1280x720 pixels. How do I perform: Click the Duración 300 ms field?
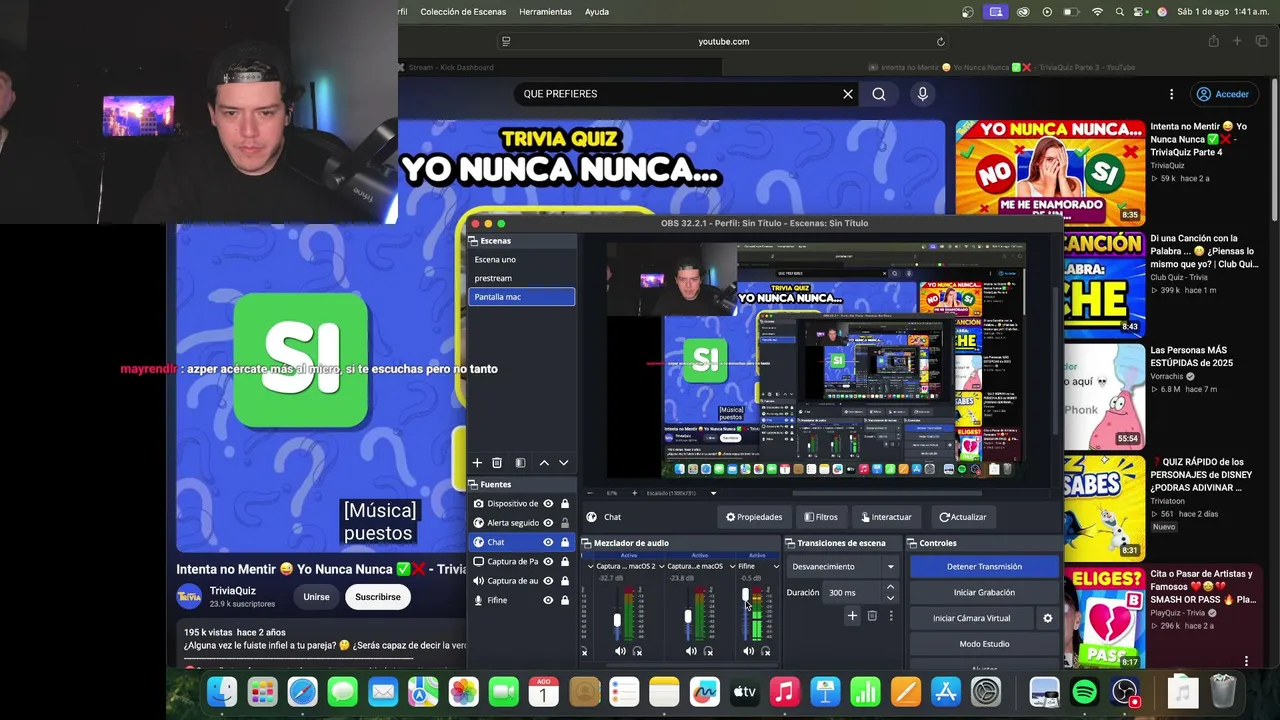pos(852,592)
